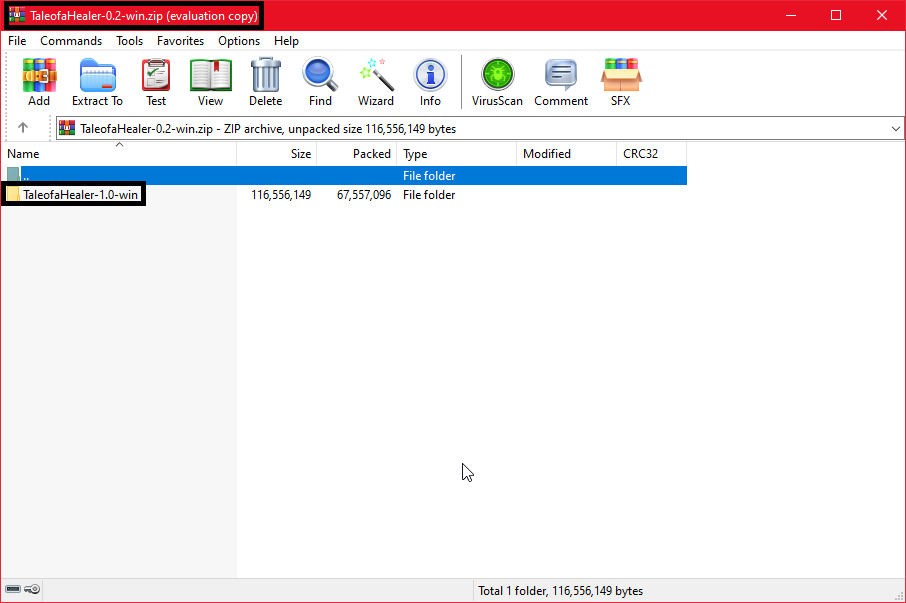Close the WinRAR window

coord(882,16)
